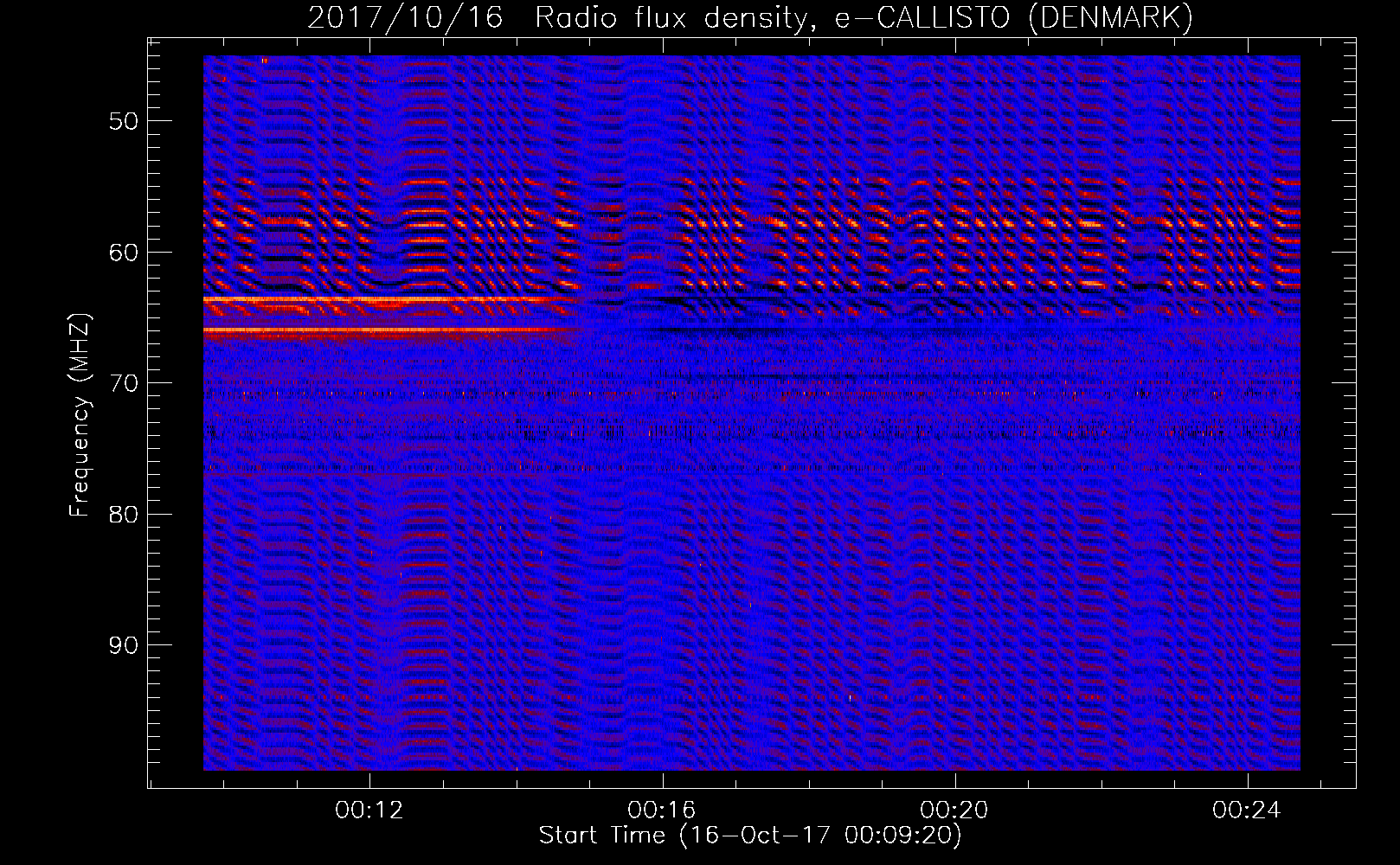Viewport: 1400px width, 865px height.
Task: Select the 90 frequency tick label
Action: coord(124,645)
